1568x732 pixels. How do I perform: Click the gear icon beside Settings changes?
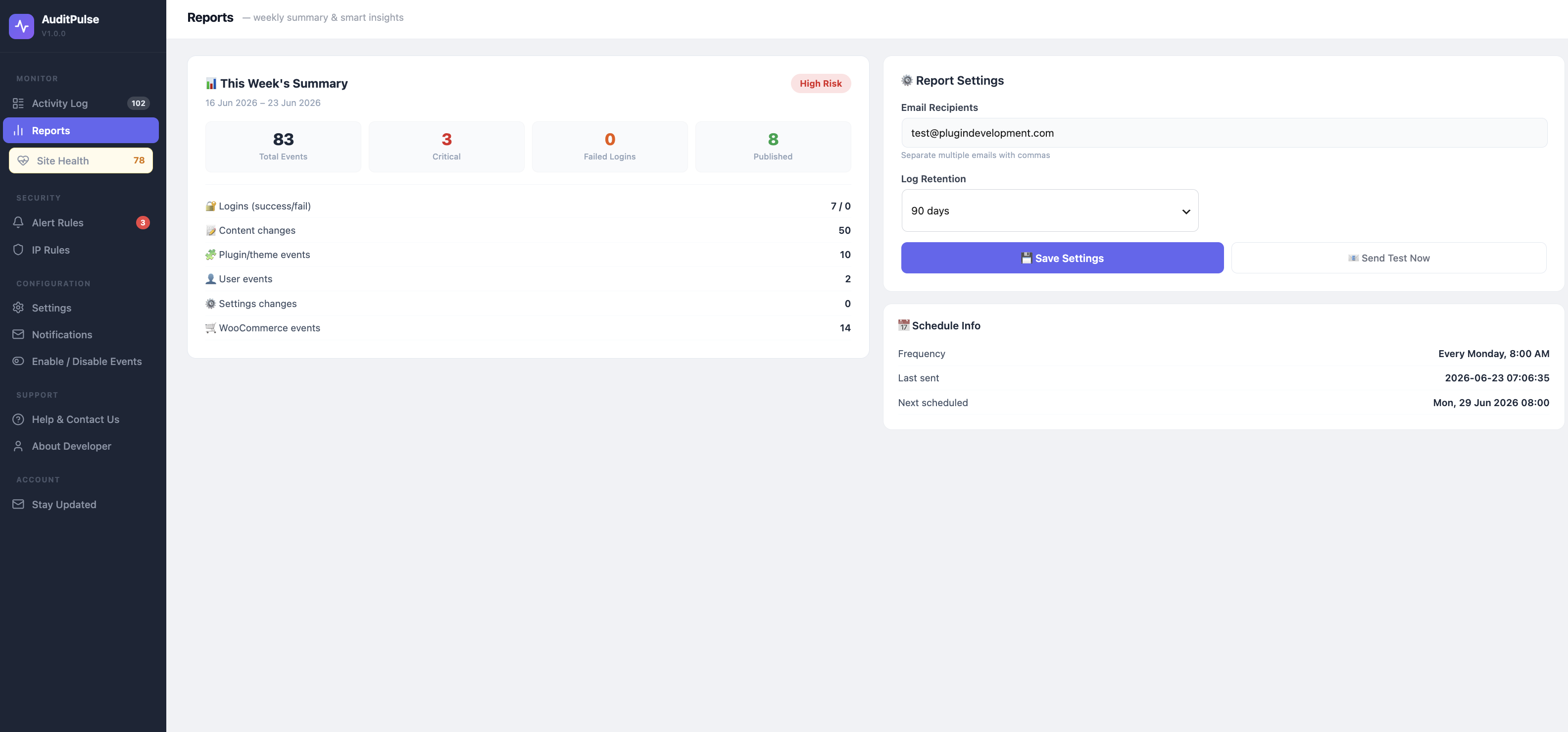(211, 303)
